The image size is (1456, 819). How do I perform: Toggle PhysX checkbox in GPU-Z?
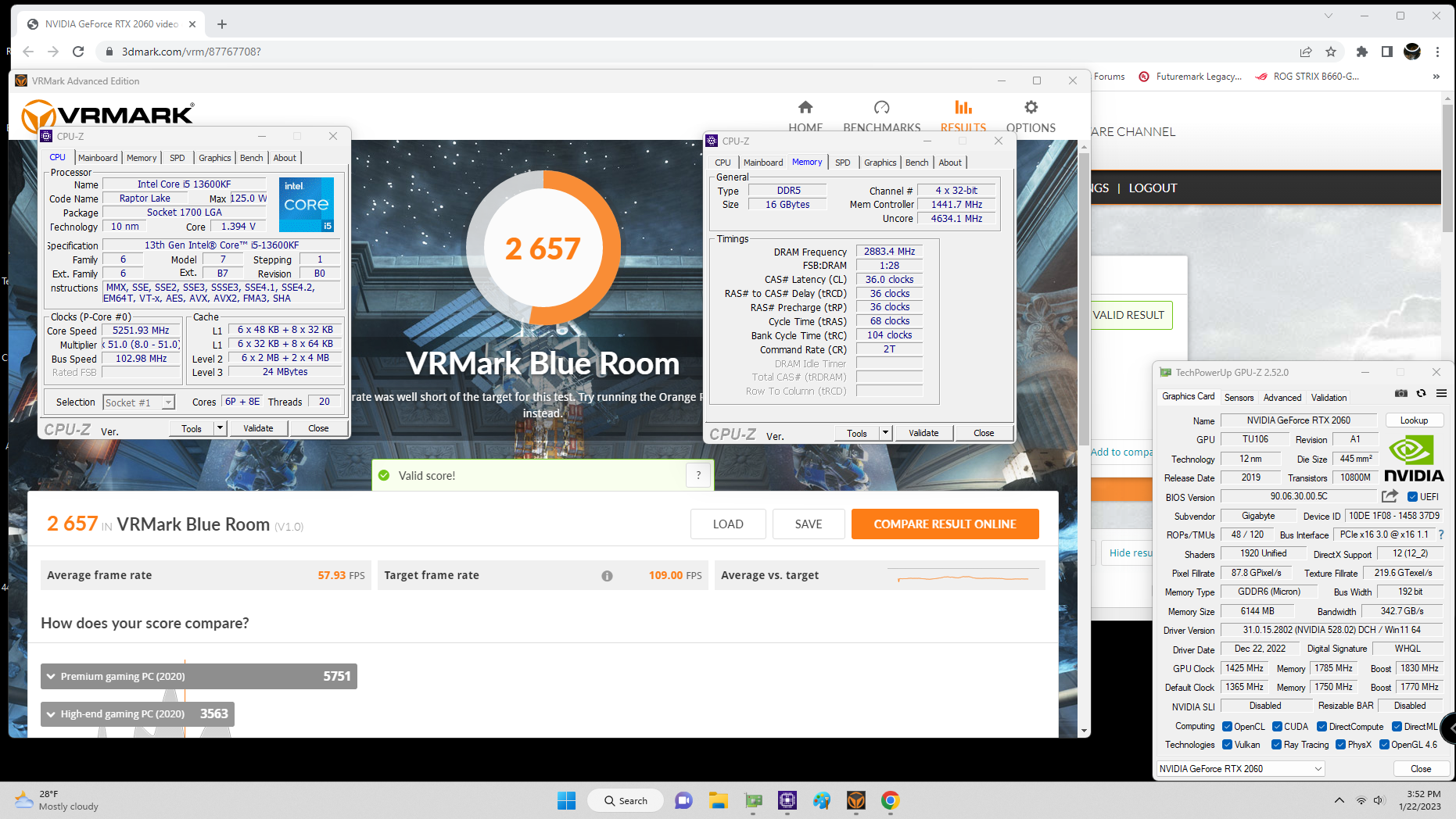pos(1340,745)
